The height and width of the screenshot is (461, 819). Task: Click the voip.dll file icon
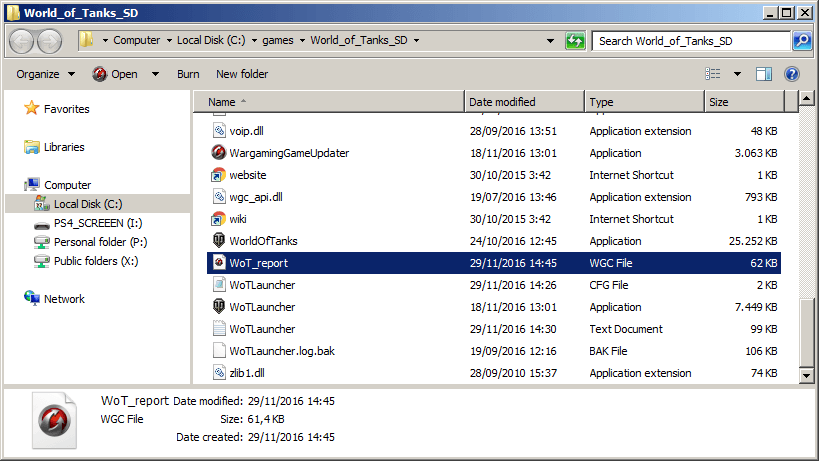tap(219, 131)
